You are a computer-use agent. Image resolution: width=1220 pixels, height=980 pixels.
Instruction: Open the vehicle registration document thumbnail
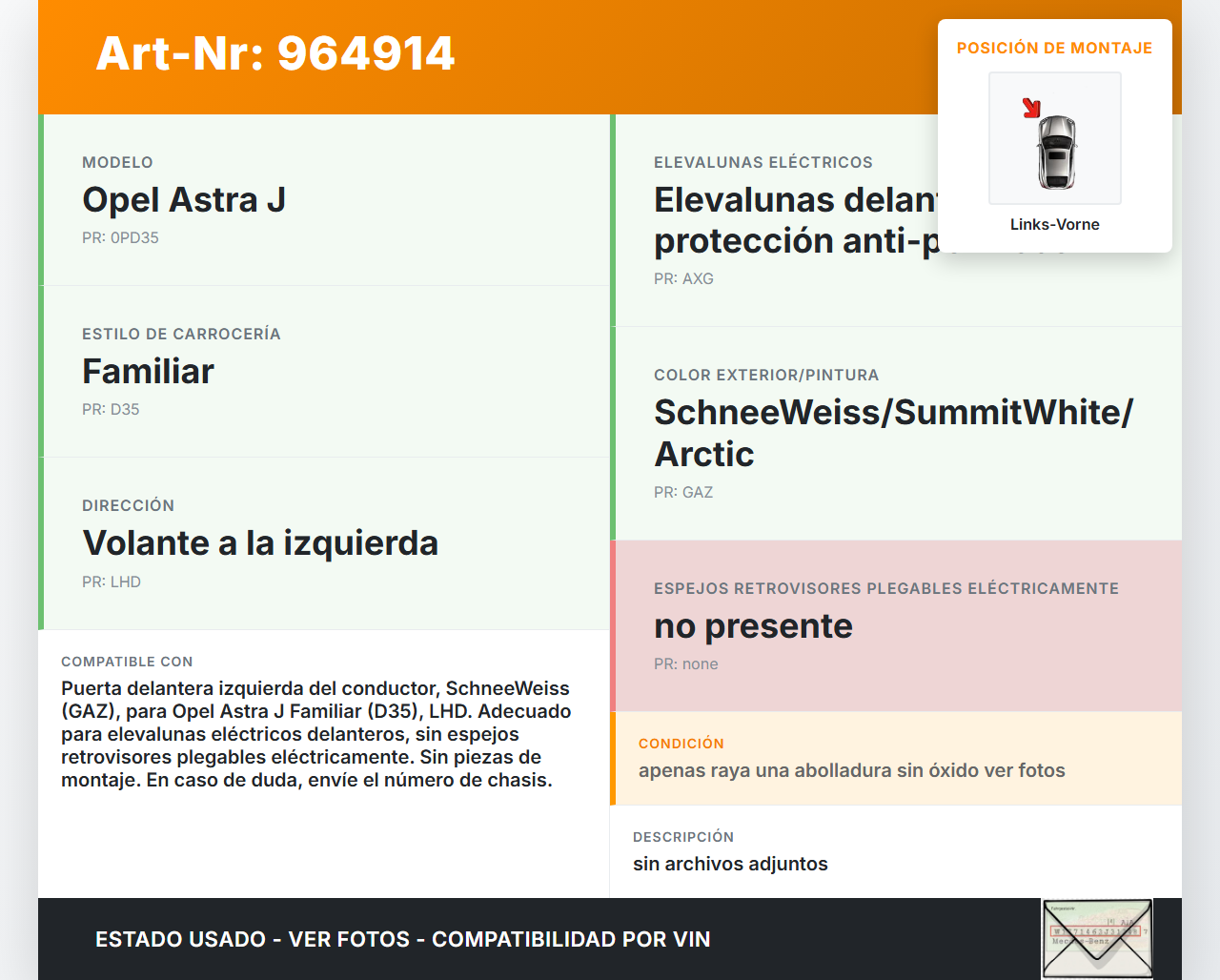pyautogui.click(x=1097, y=938)
